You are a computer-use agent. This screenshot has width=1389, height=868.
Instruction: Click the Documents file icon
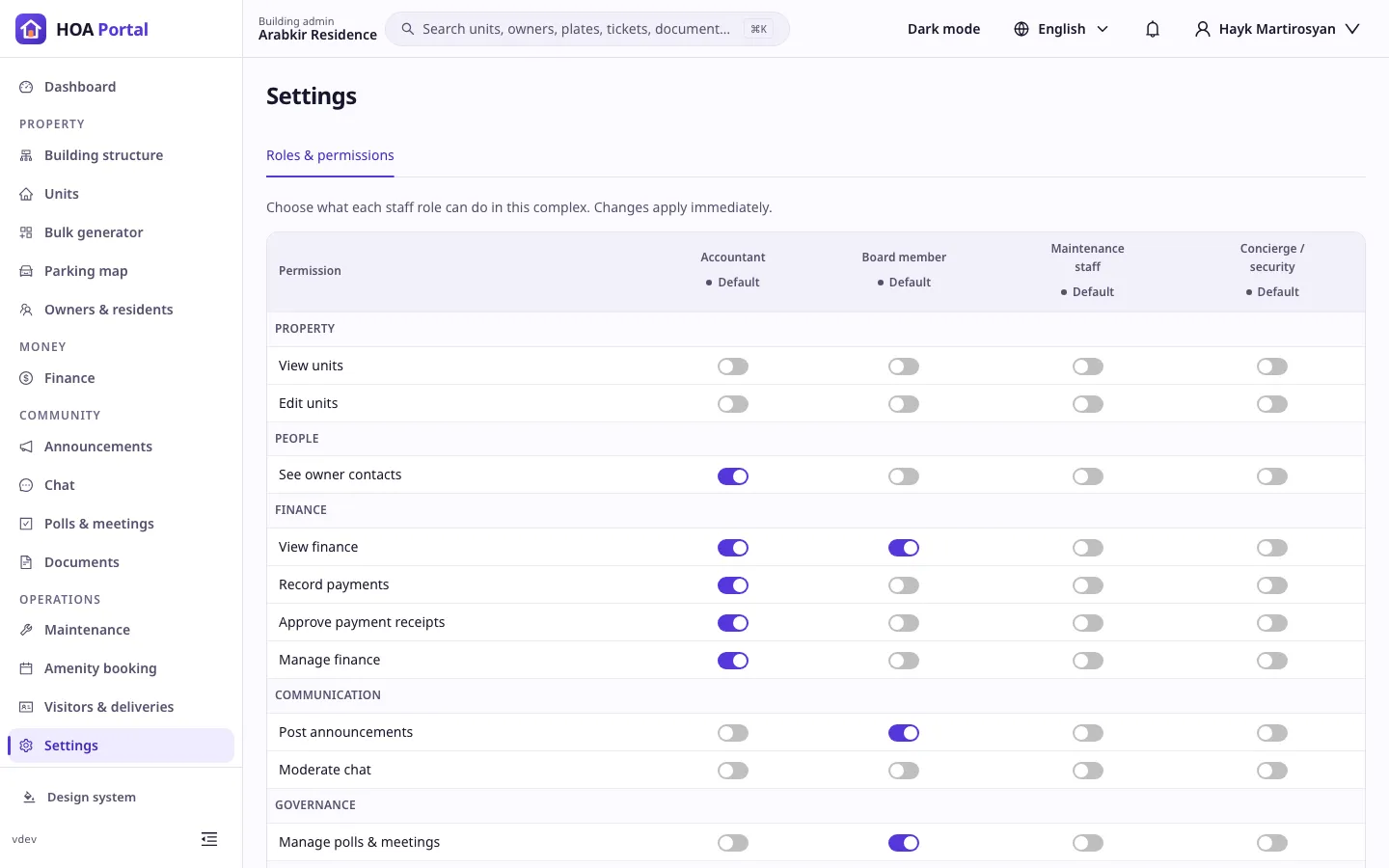26,562
